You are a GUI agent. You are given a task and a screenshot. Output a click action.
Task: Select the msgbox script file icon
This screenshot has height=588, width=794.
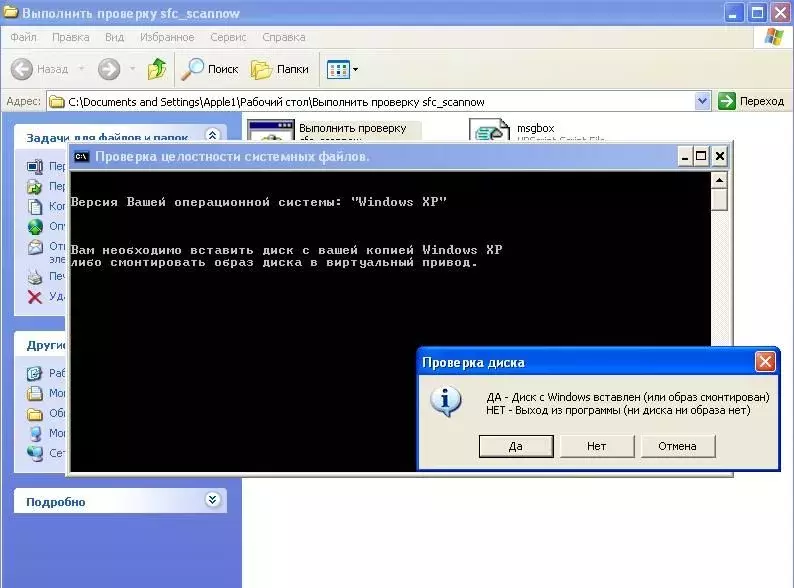489,130
